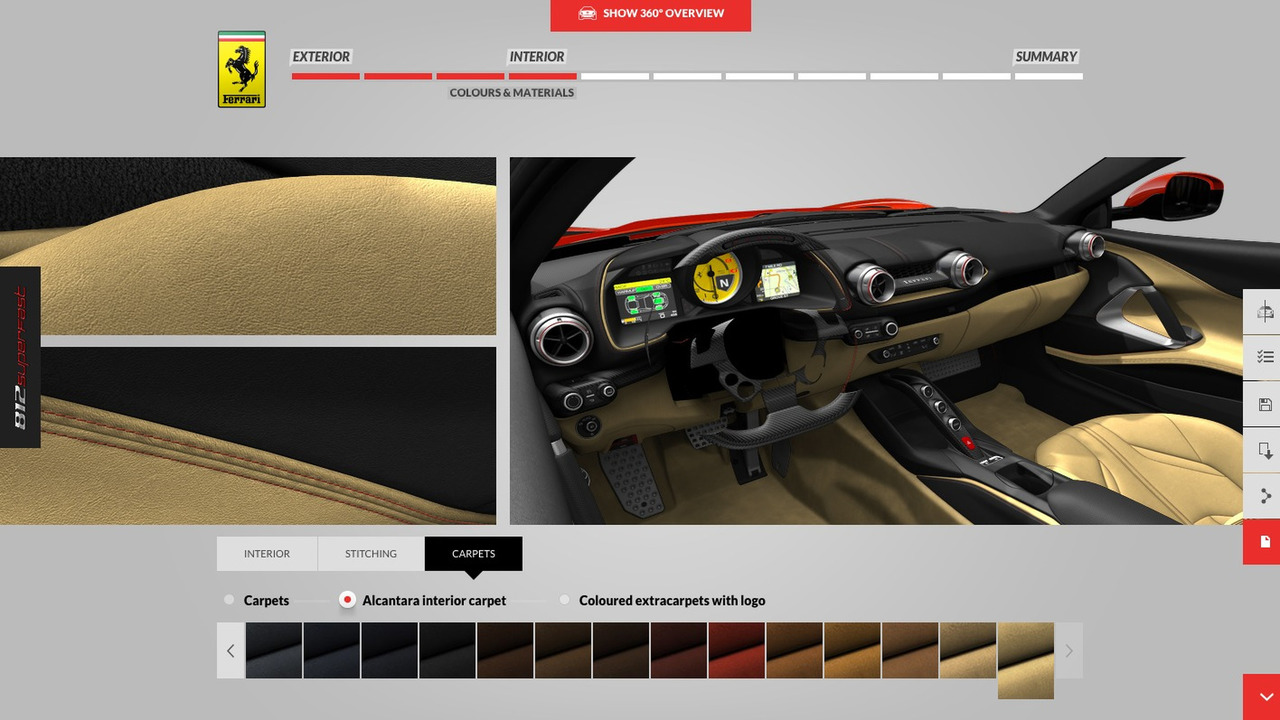This screenshot has height=720, width=1280.
Task: Click the vertical 812 Superfast side badge
Action: 20,357
